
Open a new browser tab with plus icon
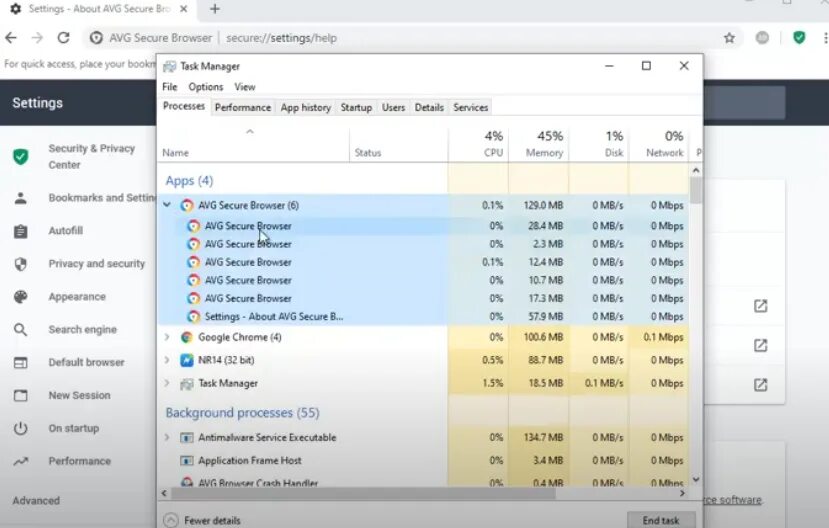point(215,9)
